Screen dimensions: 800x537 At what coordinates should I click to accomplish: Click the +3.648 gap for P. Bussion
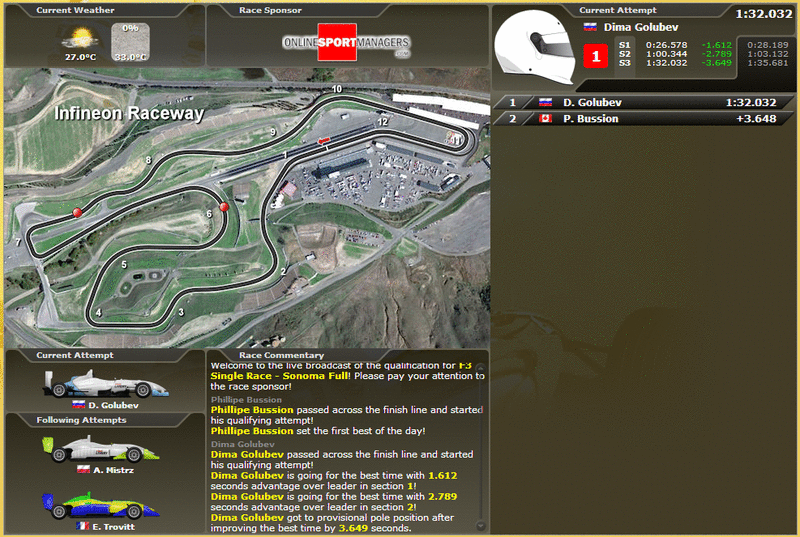click(756, 119)
